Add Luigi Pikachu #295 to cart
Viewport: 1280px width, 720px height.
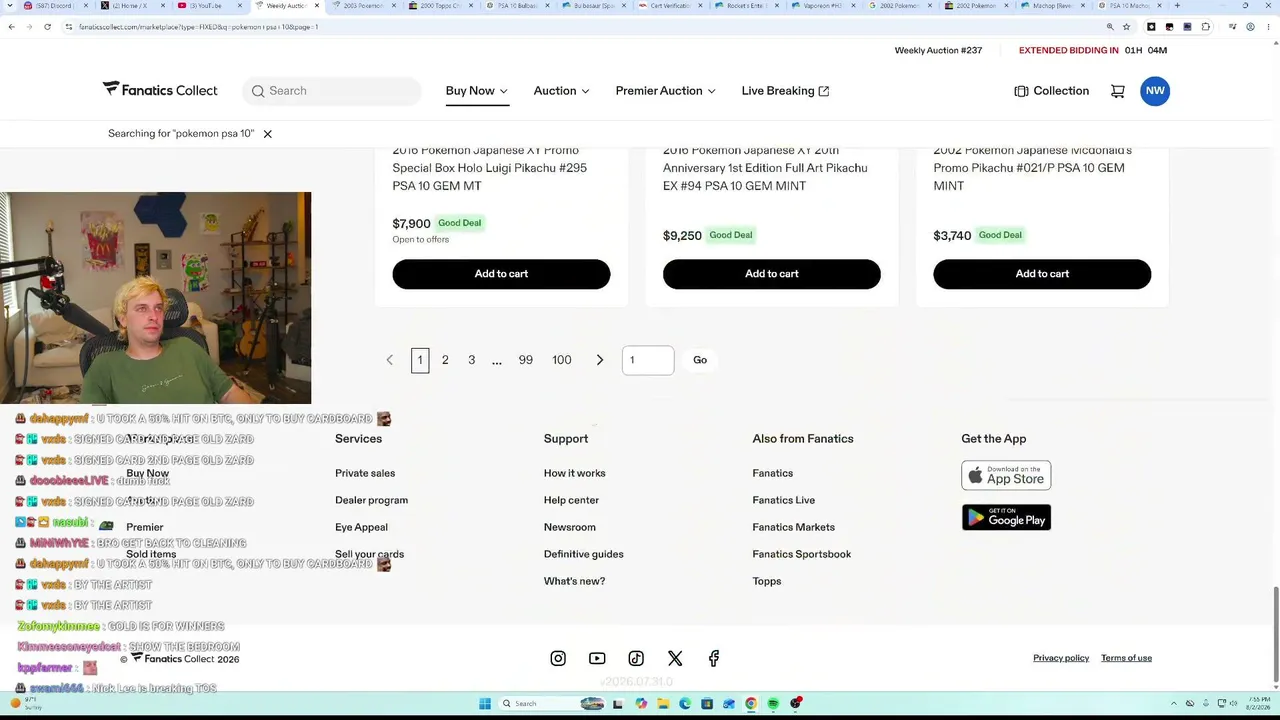(501, 274)
